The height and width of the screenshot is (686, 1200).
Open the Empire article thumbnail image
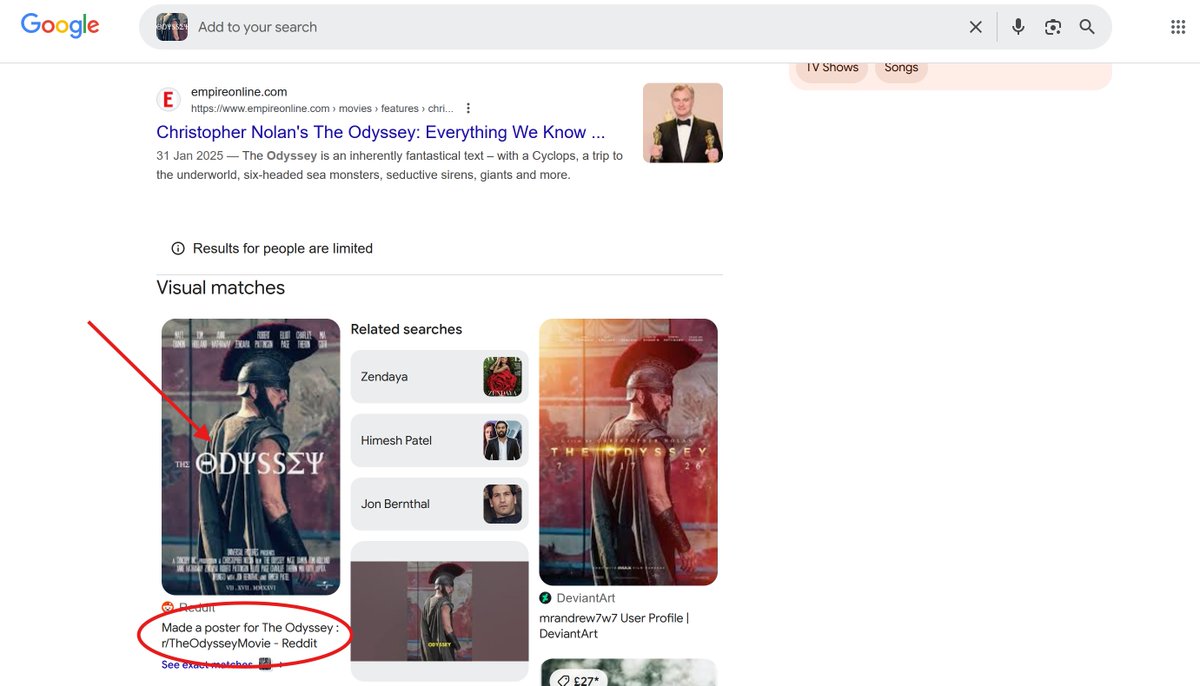[x=683, y=123]
